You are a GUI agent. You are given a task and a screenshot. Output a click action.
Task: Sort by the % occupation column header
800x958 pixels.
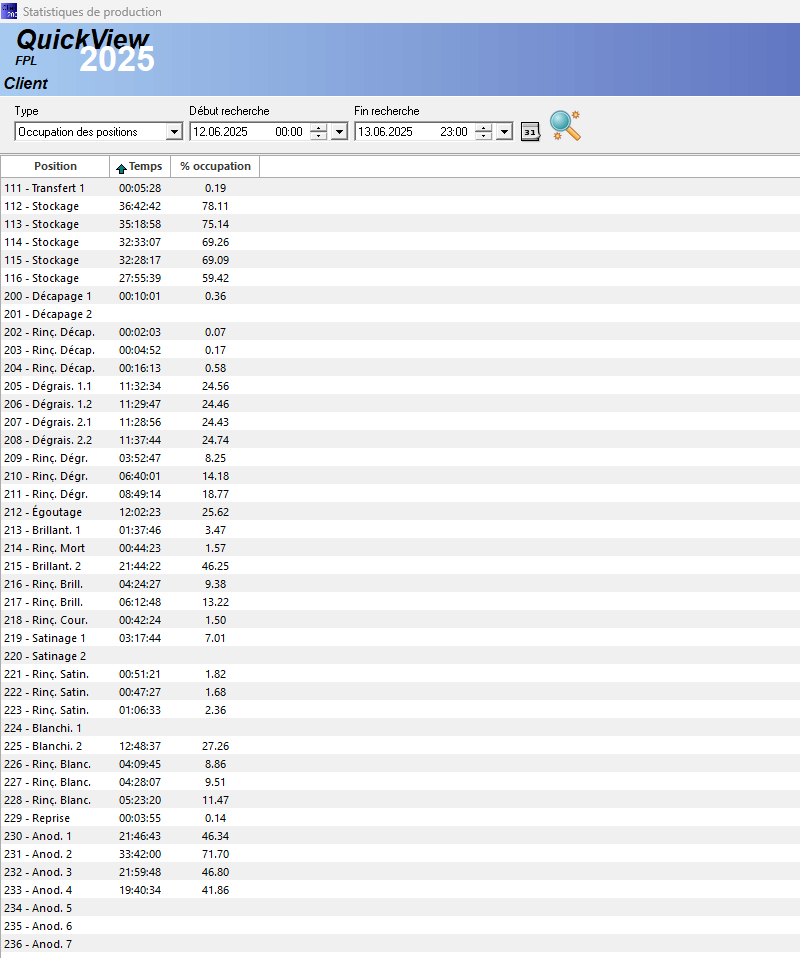[215, 166]
